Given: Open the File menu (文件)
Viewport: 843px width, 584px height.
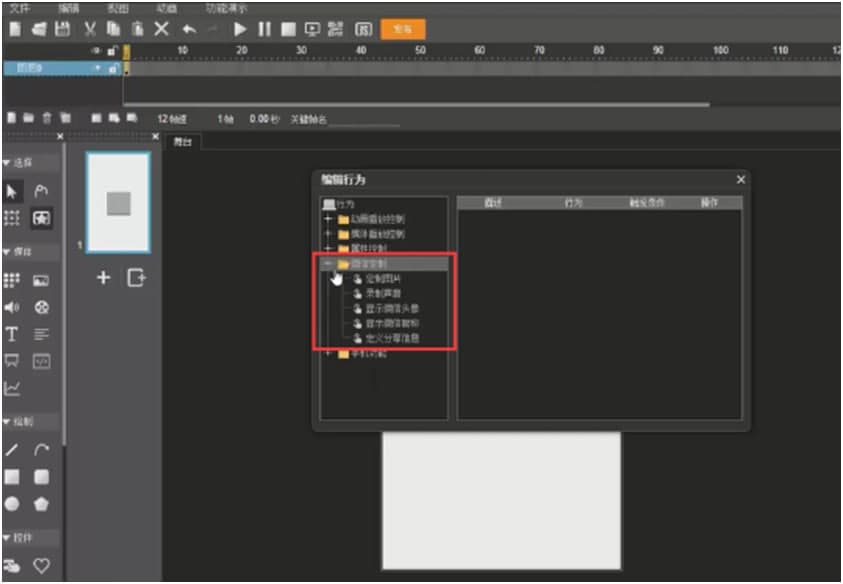Looking at the screenshot, I should point(20,8).
